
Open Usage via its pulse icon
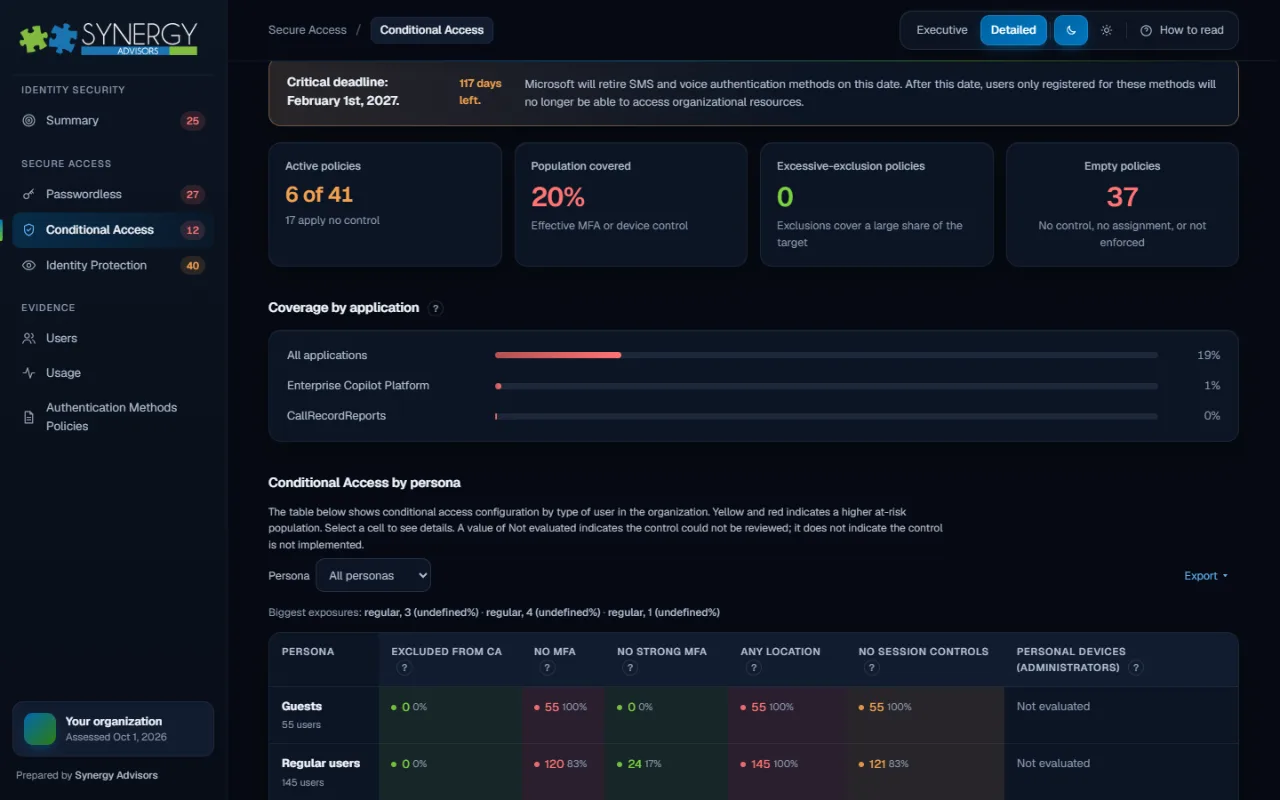click(x=28, y=373)
